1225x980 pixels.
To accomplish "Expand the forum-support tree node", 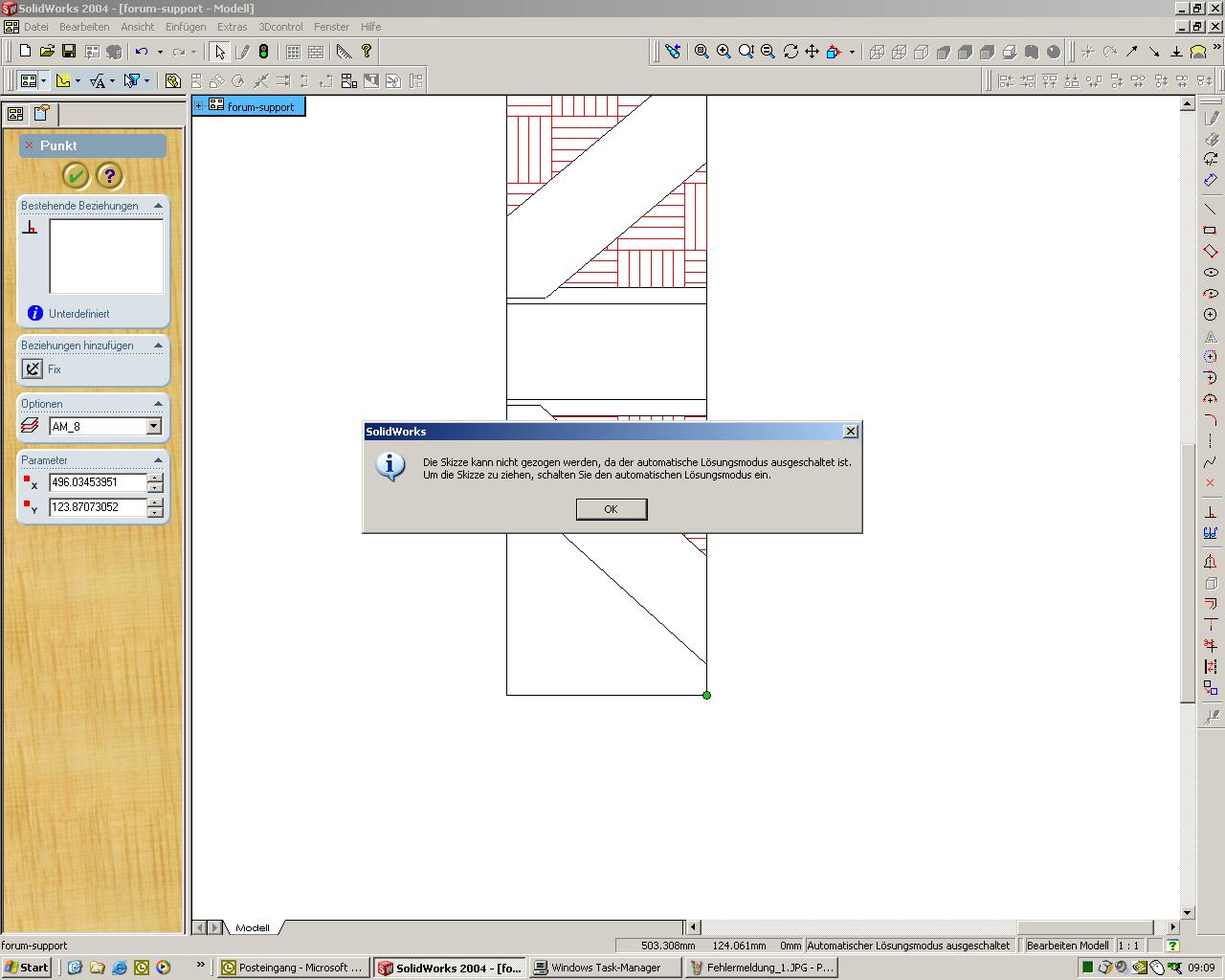I will [199, 106].
